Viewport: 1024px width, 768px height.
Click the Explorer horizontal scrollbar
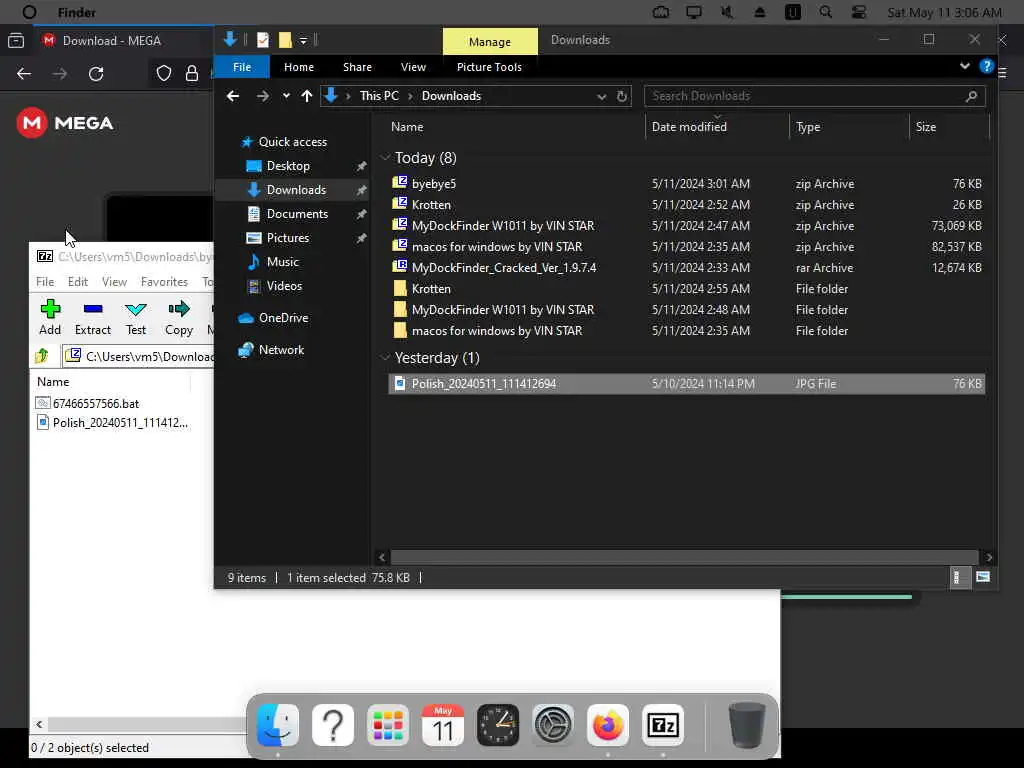click(684, 557)
